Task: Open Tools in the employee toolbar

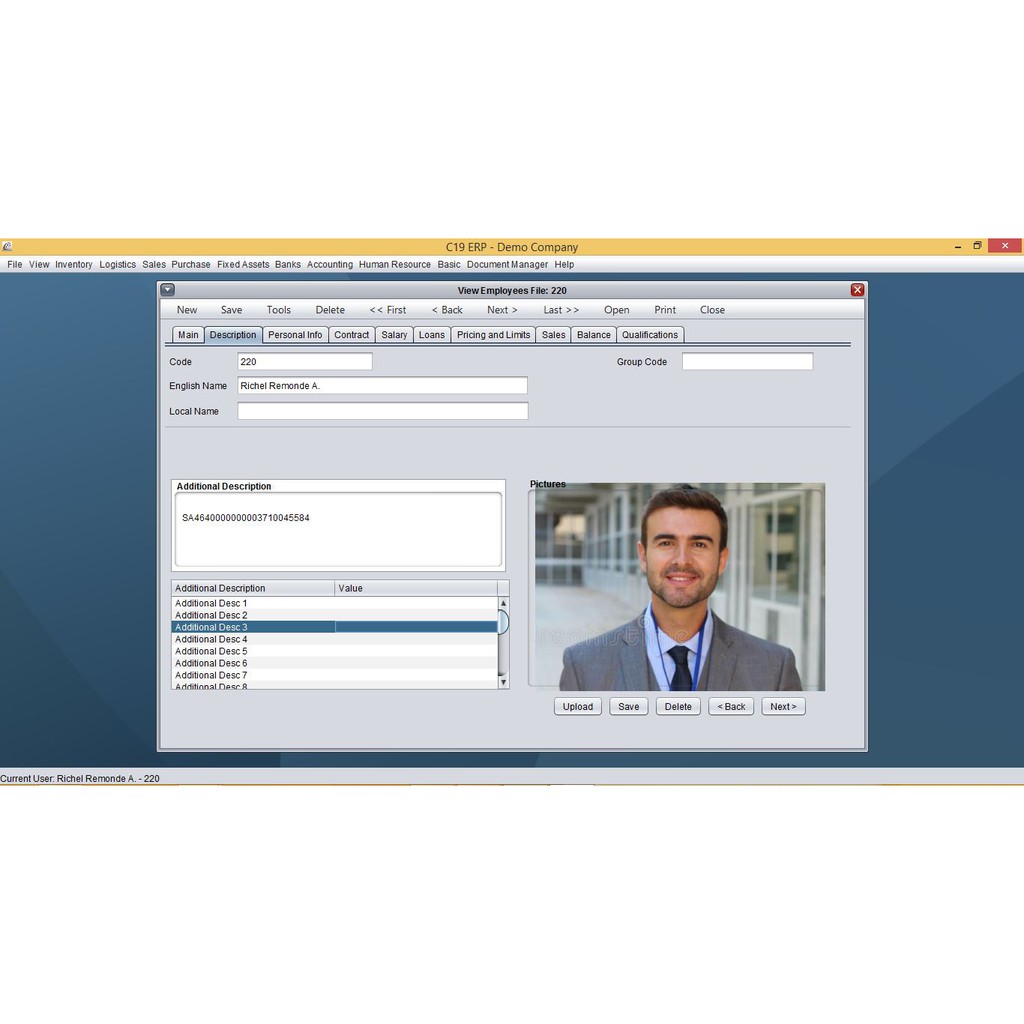Action: coord(278,310)
